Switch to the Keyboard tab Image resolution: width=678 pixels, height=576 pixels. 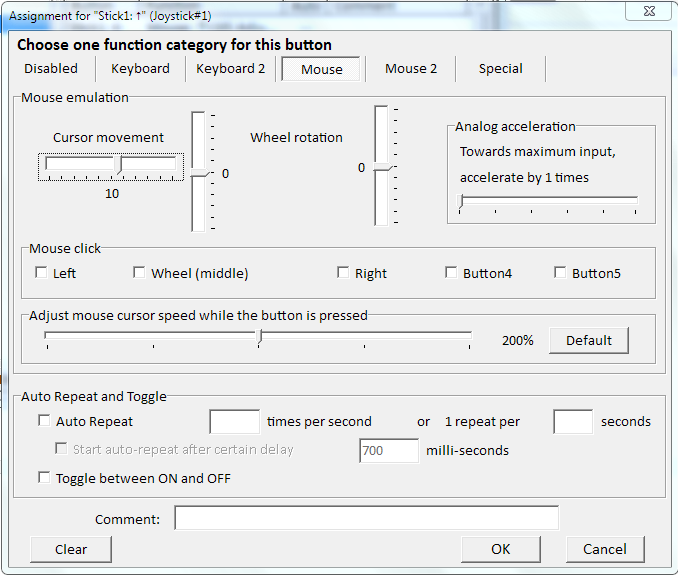(140, 69)
